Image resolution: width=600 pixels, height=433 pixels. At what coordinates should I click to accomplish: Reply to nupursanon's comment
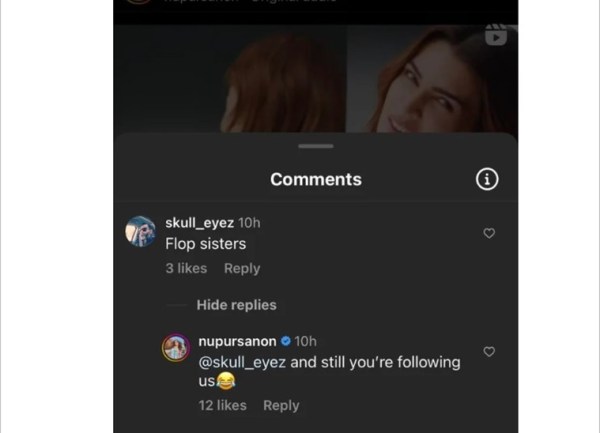(281, 405)
